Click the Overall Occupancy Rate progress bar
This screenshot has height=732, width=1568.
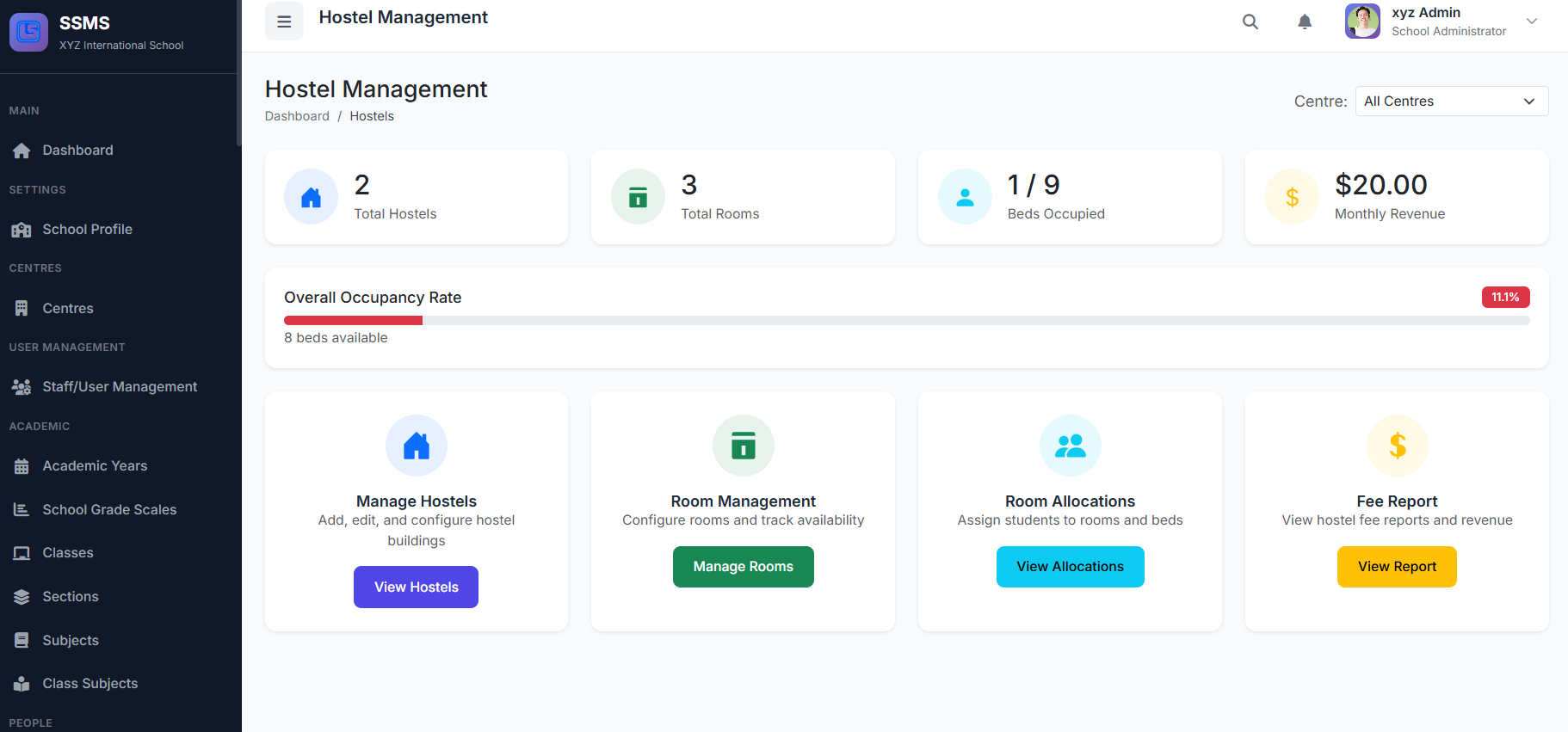click(x=906, y=321)
